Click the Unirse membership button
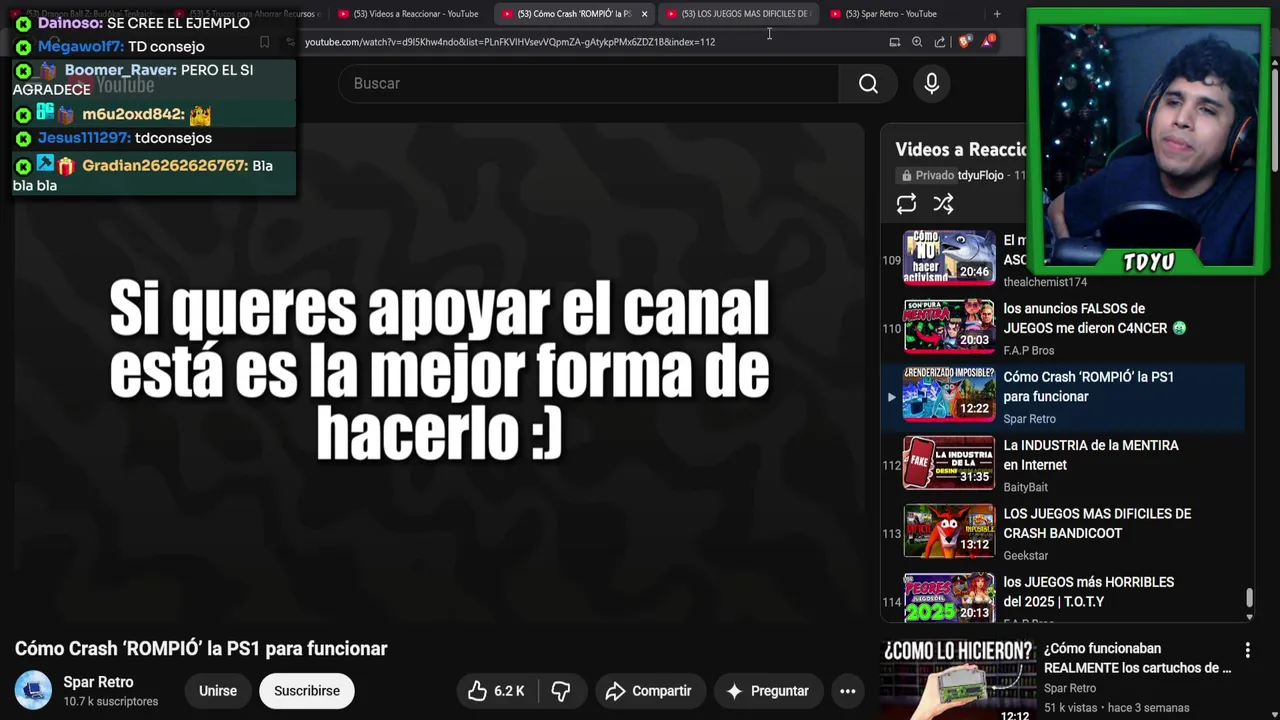 [x=218, y=691]
